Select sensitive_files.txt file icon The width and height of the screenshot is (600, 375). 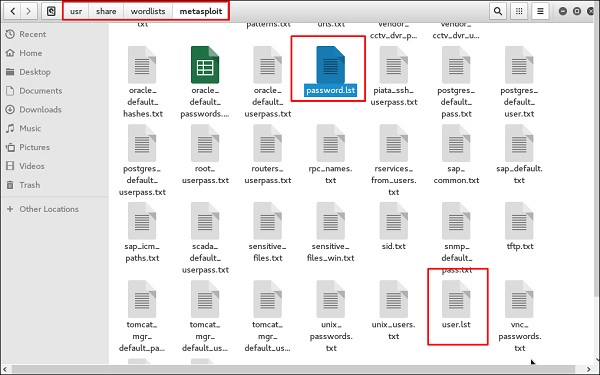tap(267, 221)
